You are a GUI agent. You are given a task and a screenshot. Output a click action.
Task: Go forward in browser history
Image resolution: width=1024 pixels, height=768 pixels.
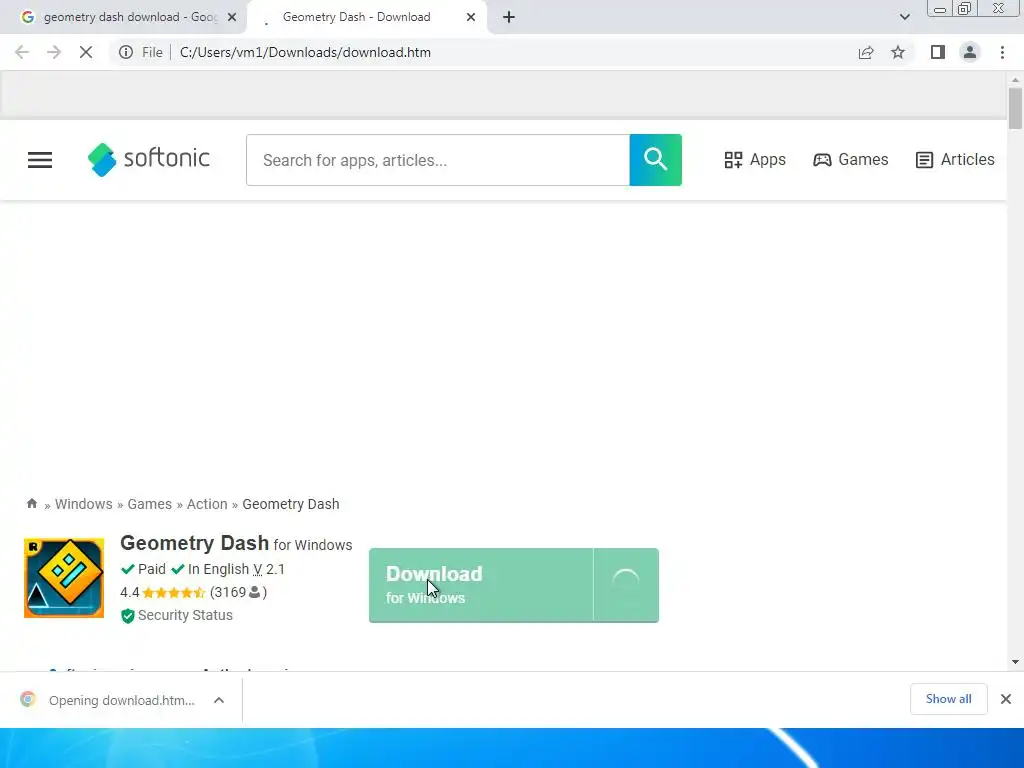tap(54, 52)
